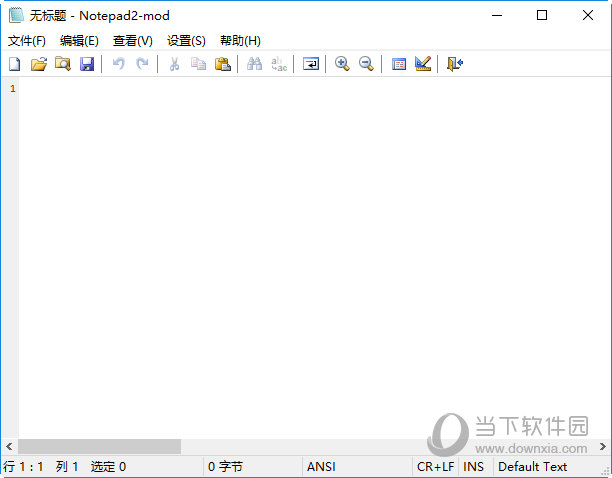Image resolution: width=612 pixels, height=478 pixels.
Task: Click the horizontal scrollbar left arrow
Action: tap(9, 446)
